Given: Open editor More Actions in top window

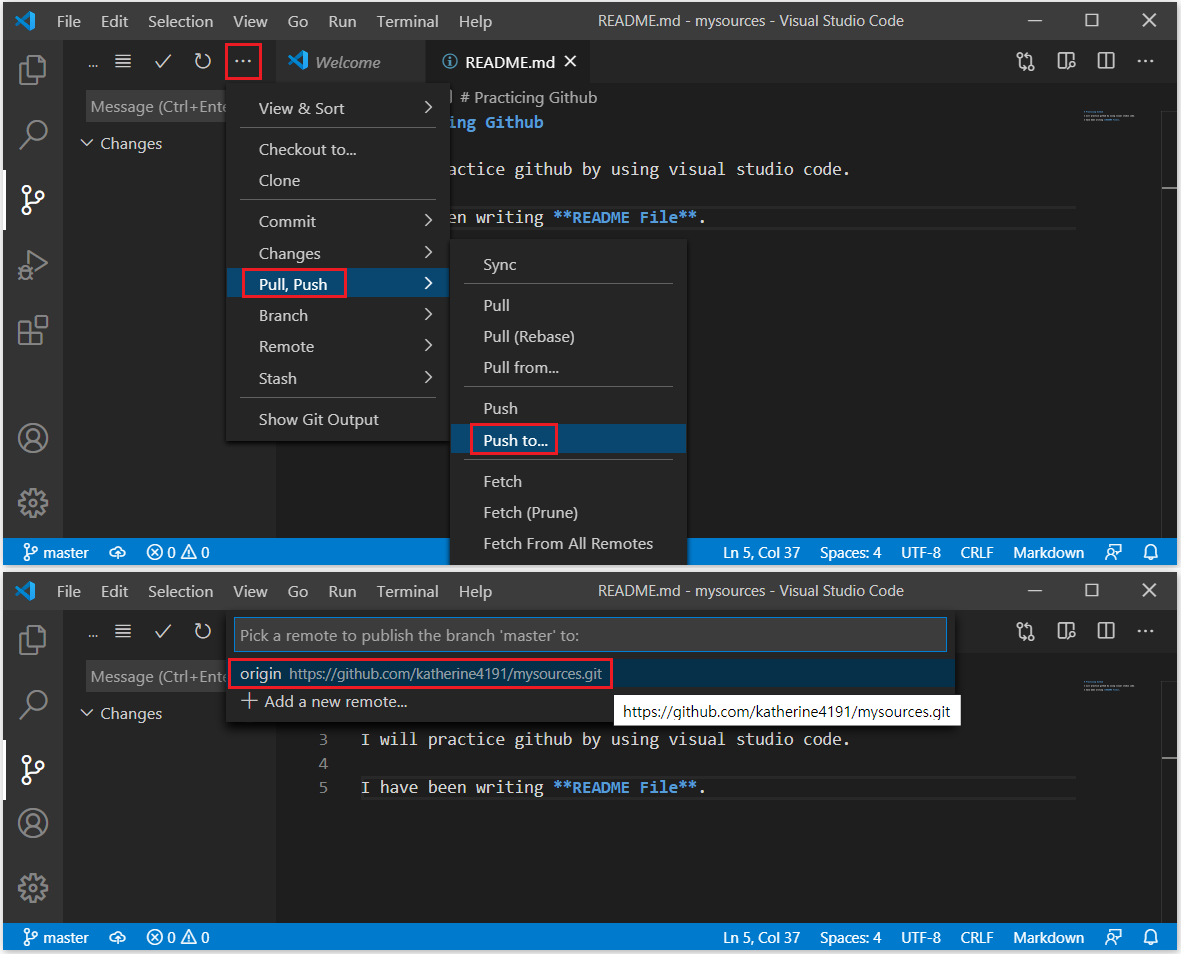Looking at the screenshot, I should (1146, 61).
